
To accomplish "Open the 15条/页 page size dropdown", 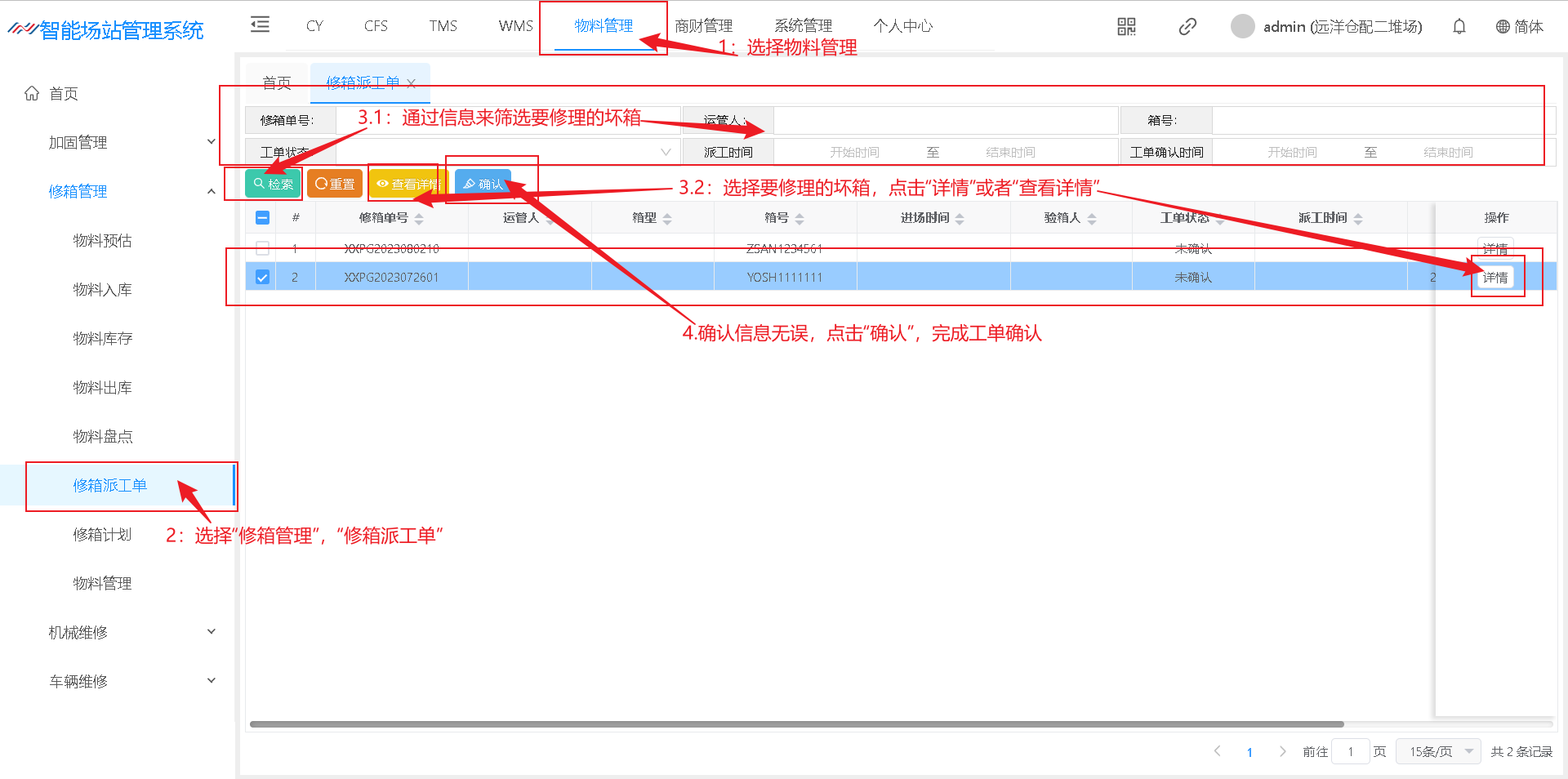I will tap(1438, 751).
